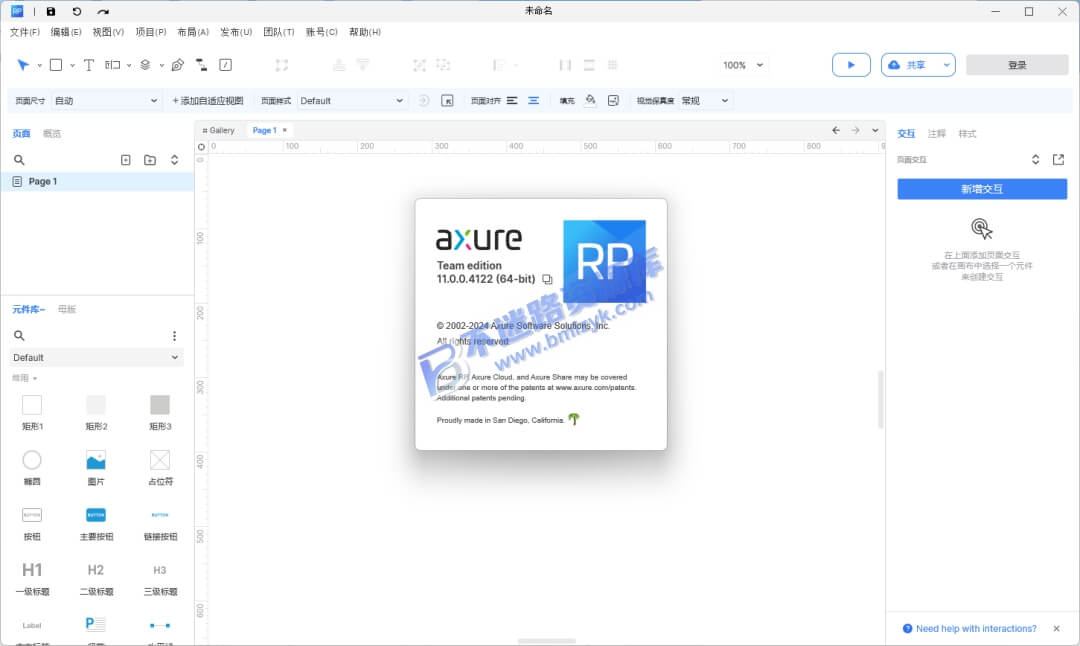Open the 布局 menu

tap(193, 32)
